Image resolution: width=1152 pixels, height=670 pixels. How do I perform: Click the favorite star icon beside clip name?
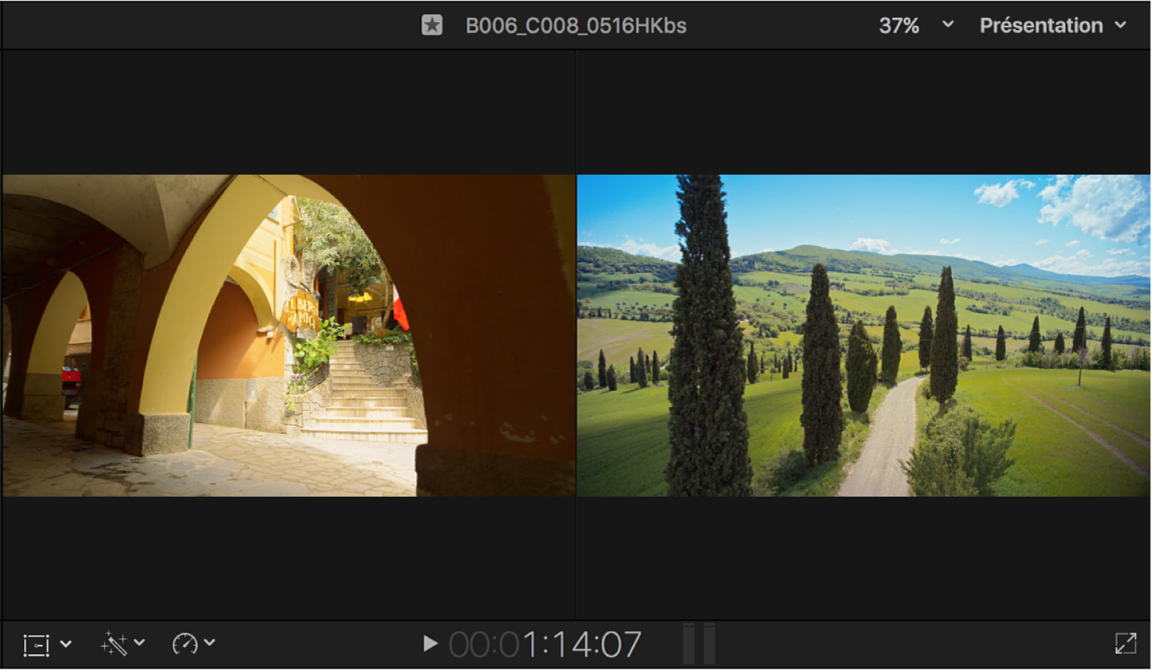click(432, 26)
